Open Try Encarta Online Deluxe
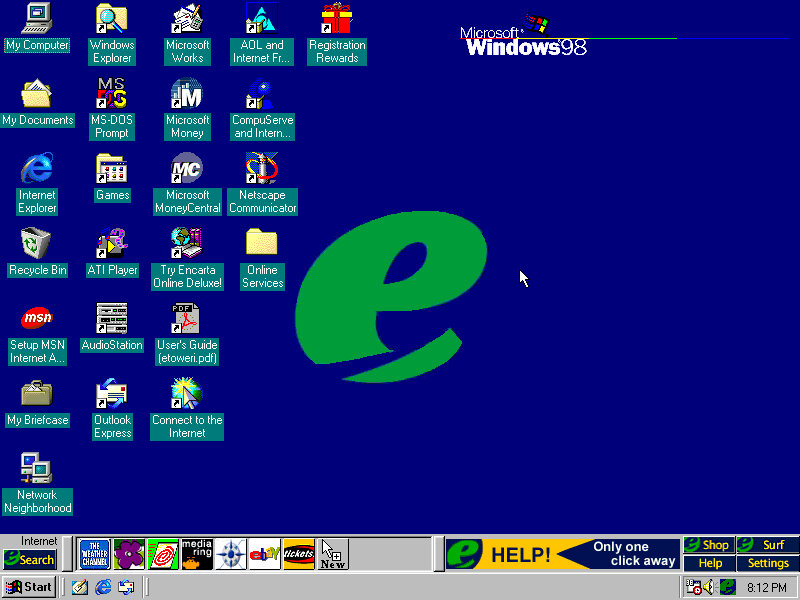 click(187, 245)
